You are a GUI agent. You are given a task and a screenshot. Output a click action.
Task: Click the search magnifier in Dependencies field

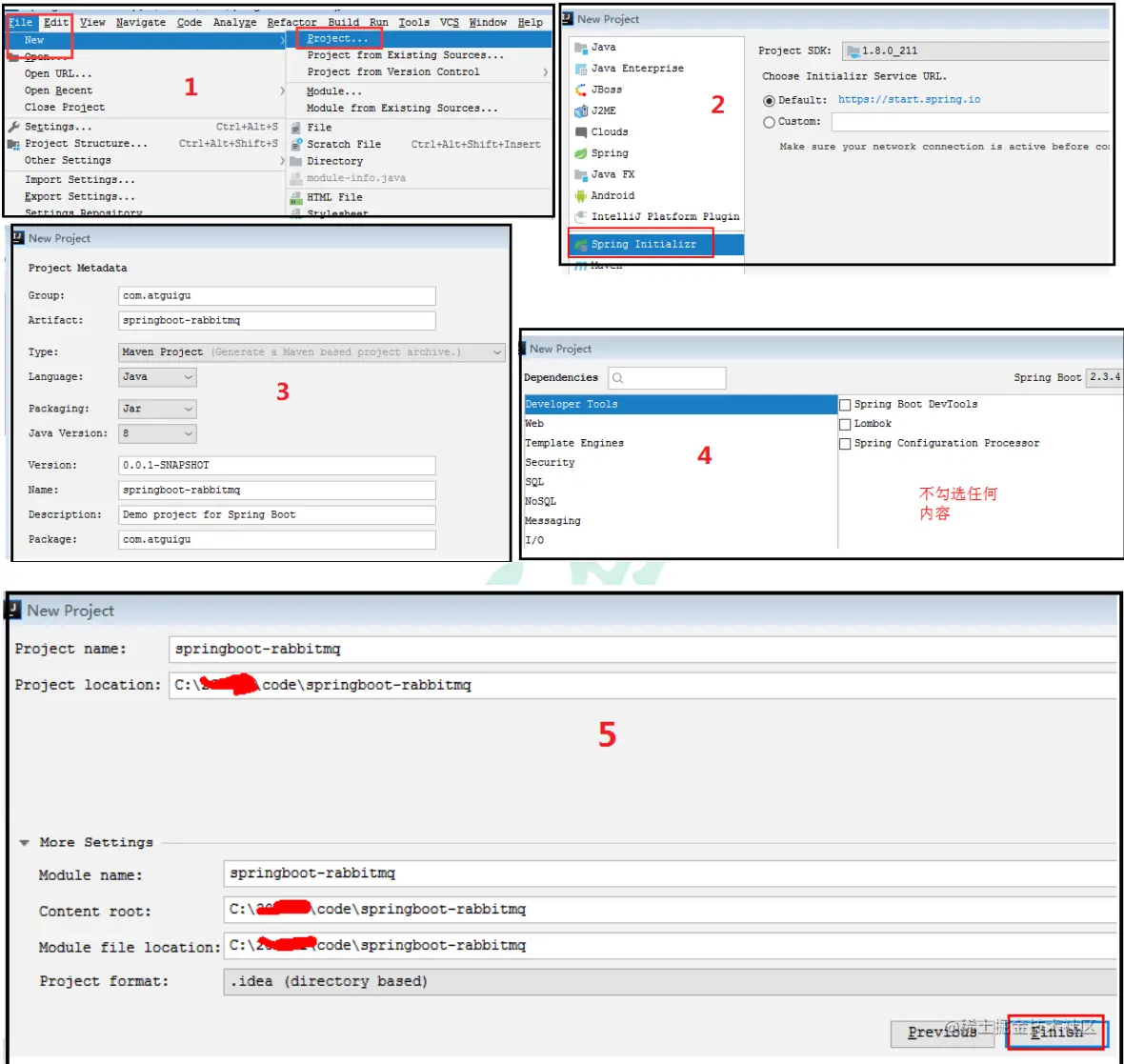(x=618, y=378)
